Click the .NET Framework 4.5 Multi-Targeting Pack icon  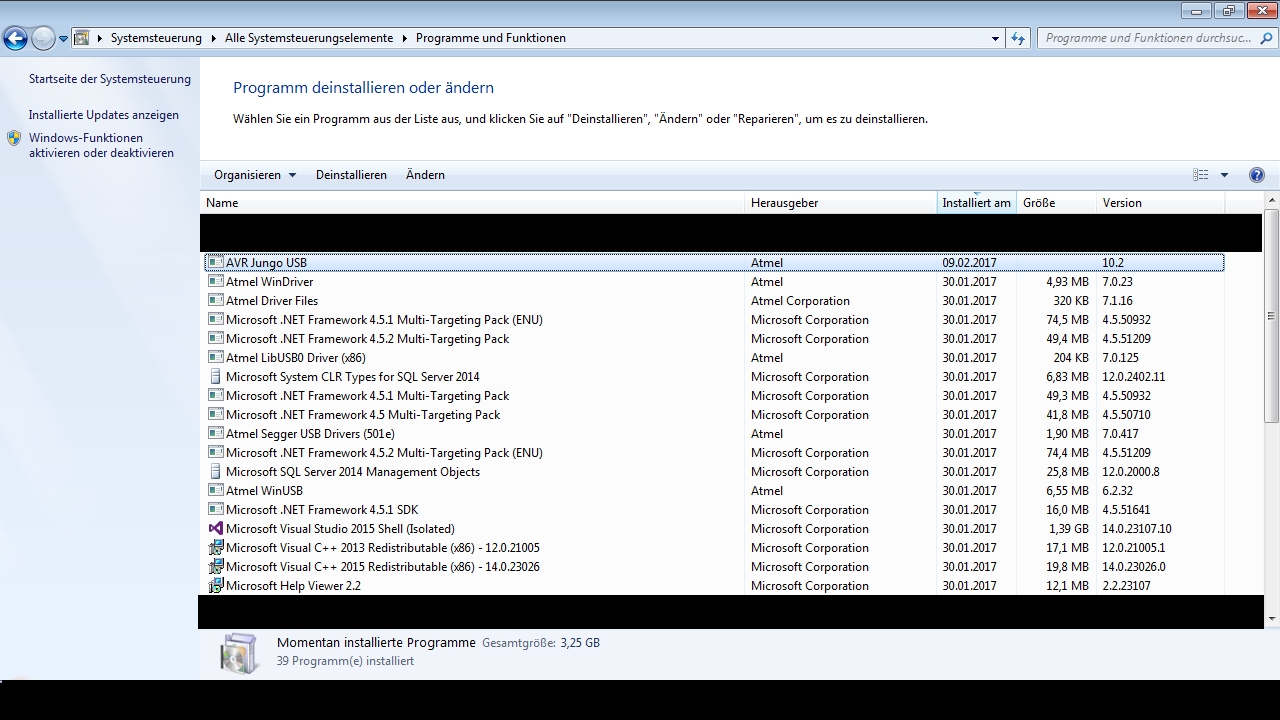pos(215,415)
